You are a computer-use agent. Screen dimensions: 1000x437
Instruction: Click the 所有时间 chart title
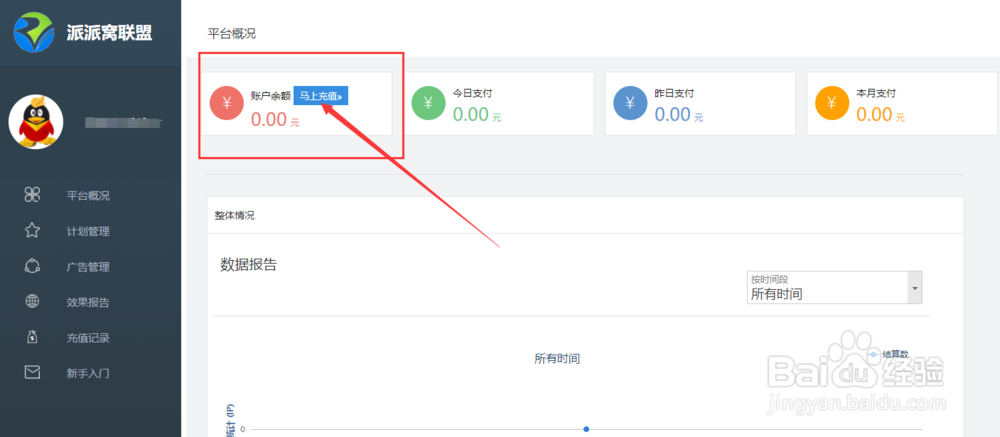click(x=557, y=359)
